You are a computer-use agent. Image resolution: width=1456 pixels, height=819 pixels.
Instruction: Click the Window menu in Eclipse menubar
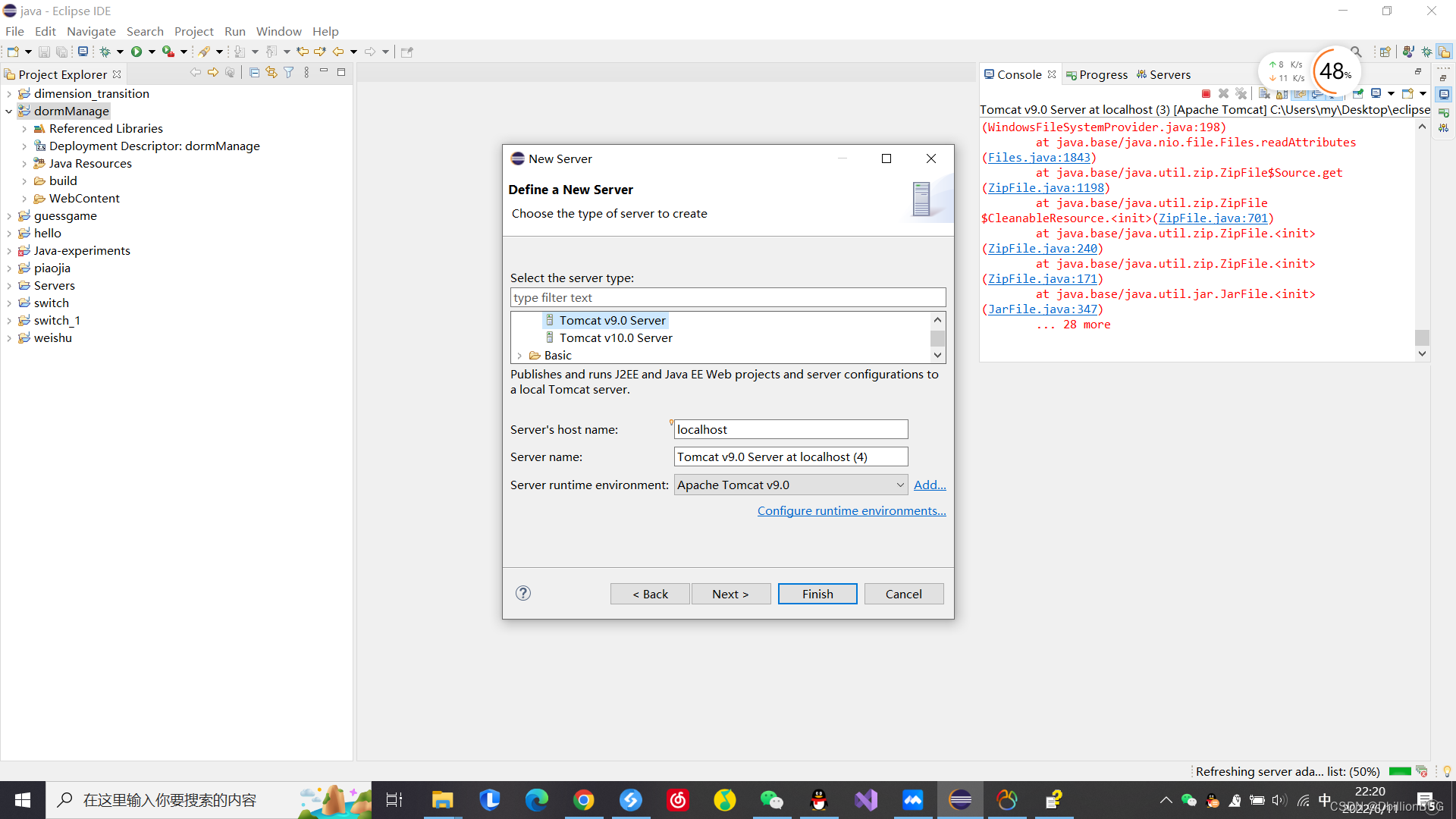click(278, 31)
